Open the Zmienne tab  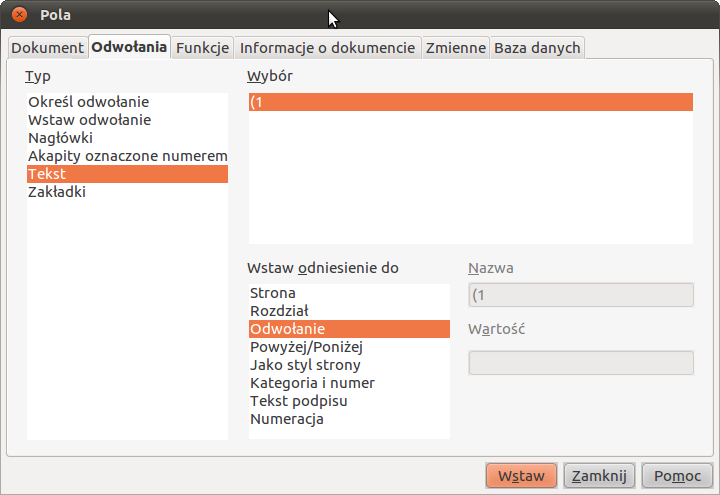[x=455, y=48]
